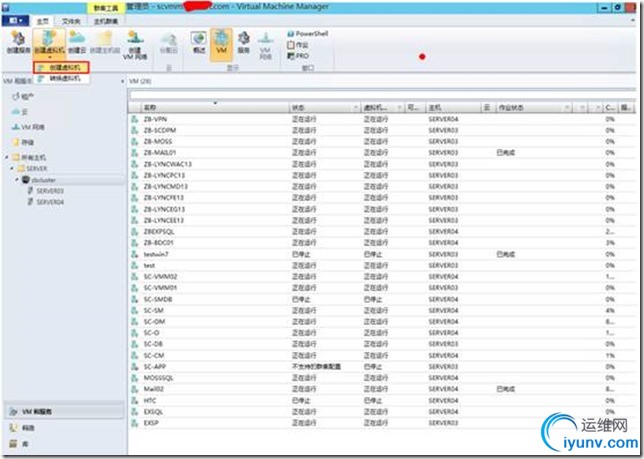644x459 pixels.
Task: Select the highlighted VM view button
Action: tap(221, 44)
